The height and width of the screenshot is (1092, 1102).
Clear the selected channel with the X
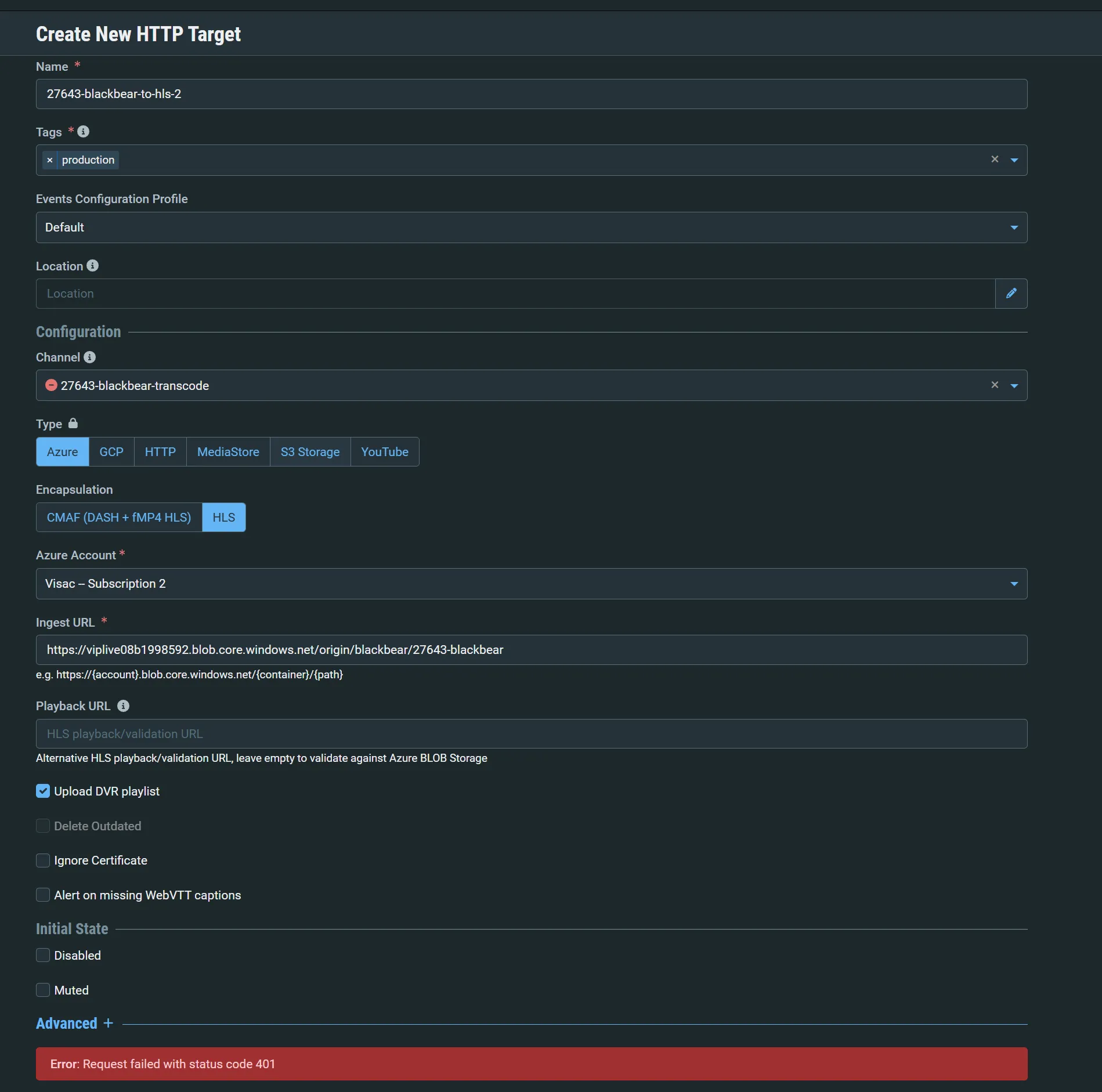click(995, 385)
